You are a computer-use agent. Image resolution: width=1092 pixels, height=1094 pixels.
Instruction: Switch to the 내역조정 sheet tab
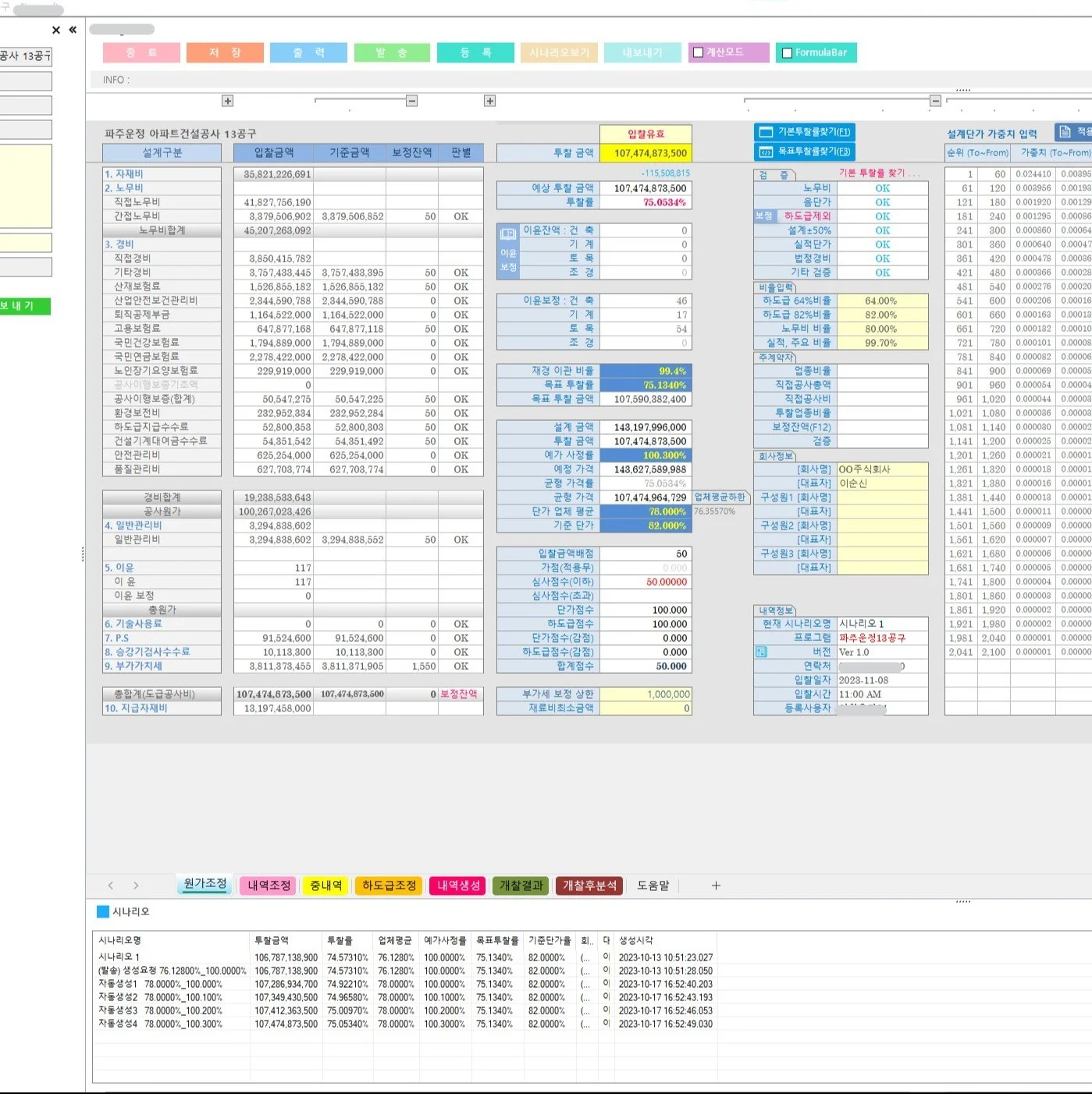pyautogui.click(x=269, y=886)
